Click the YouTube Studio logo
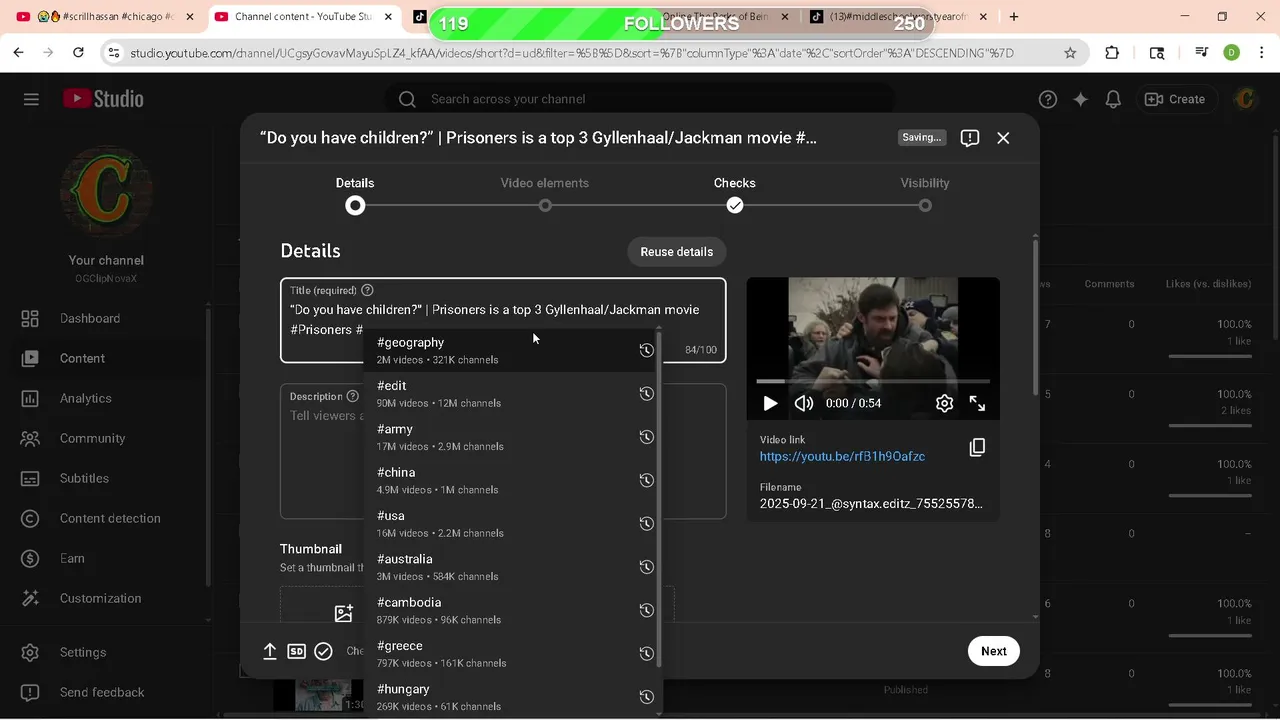The image size is (1280, 720). [103, 99]
